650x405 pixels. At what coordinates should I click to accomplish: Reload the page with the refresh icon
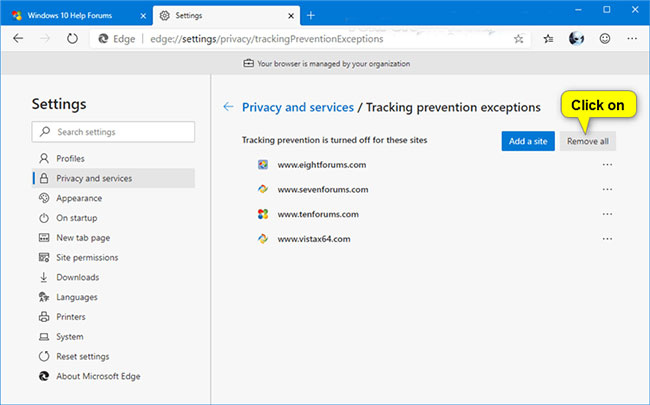point(72,39)
